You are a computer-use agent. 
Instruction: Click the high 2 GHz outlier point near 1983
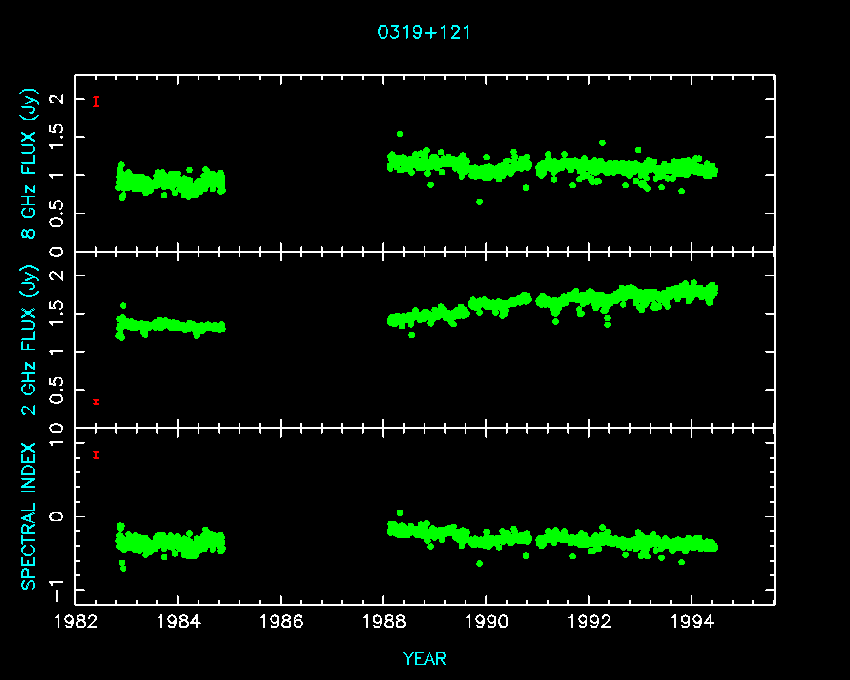(123, 306)
